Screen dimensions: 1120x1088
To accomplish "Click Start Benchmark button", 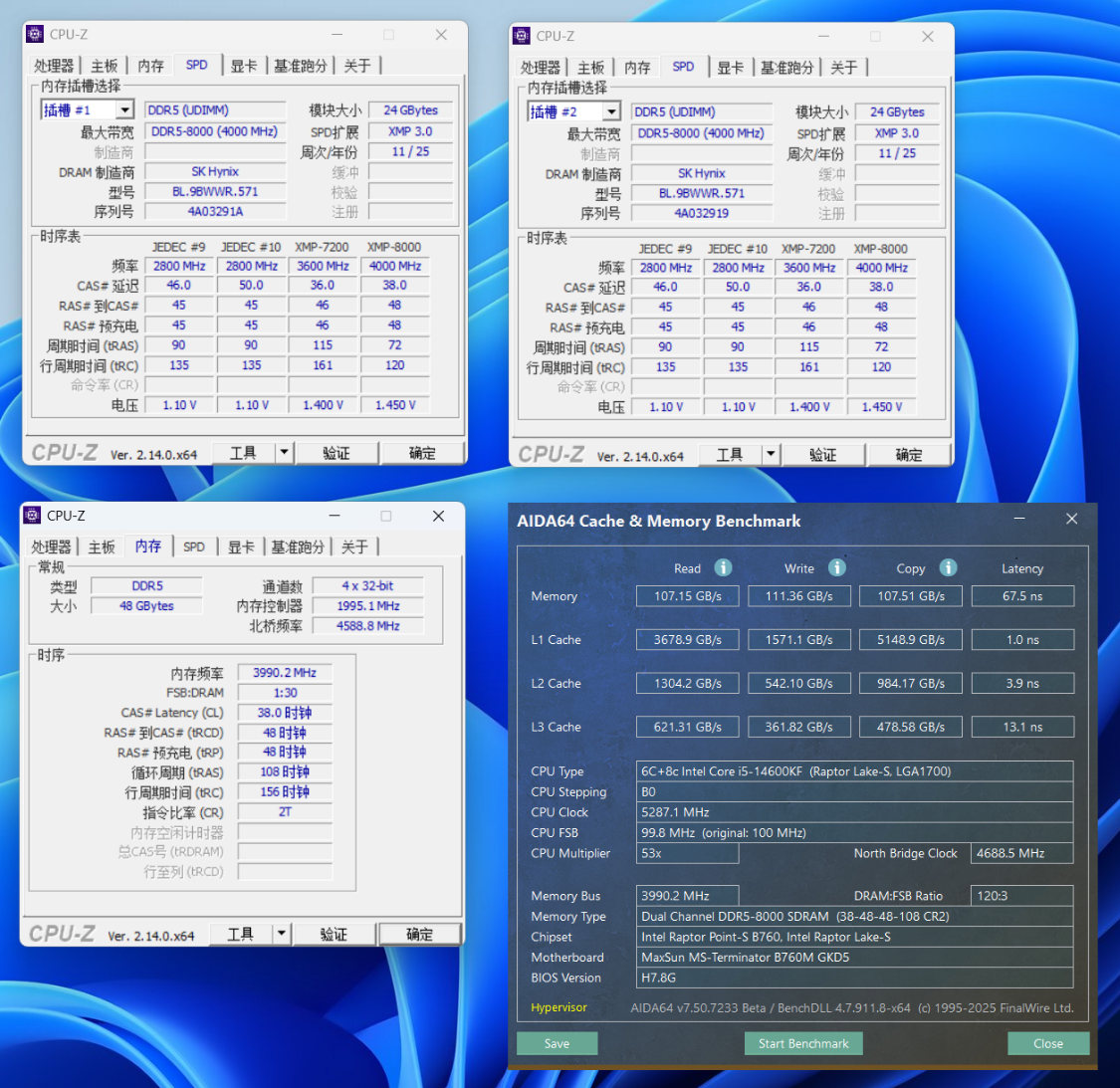I will point(803,1043).
